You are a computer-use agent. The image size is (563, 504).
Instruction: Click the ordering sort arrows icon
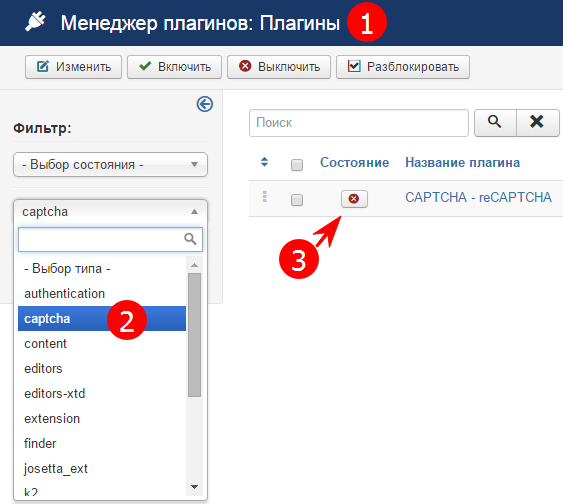click(264, 162)
